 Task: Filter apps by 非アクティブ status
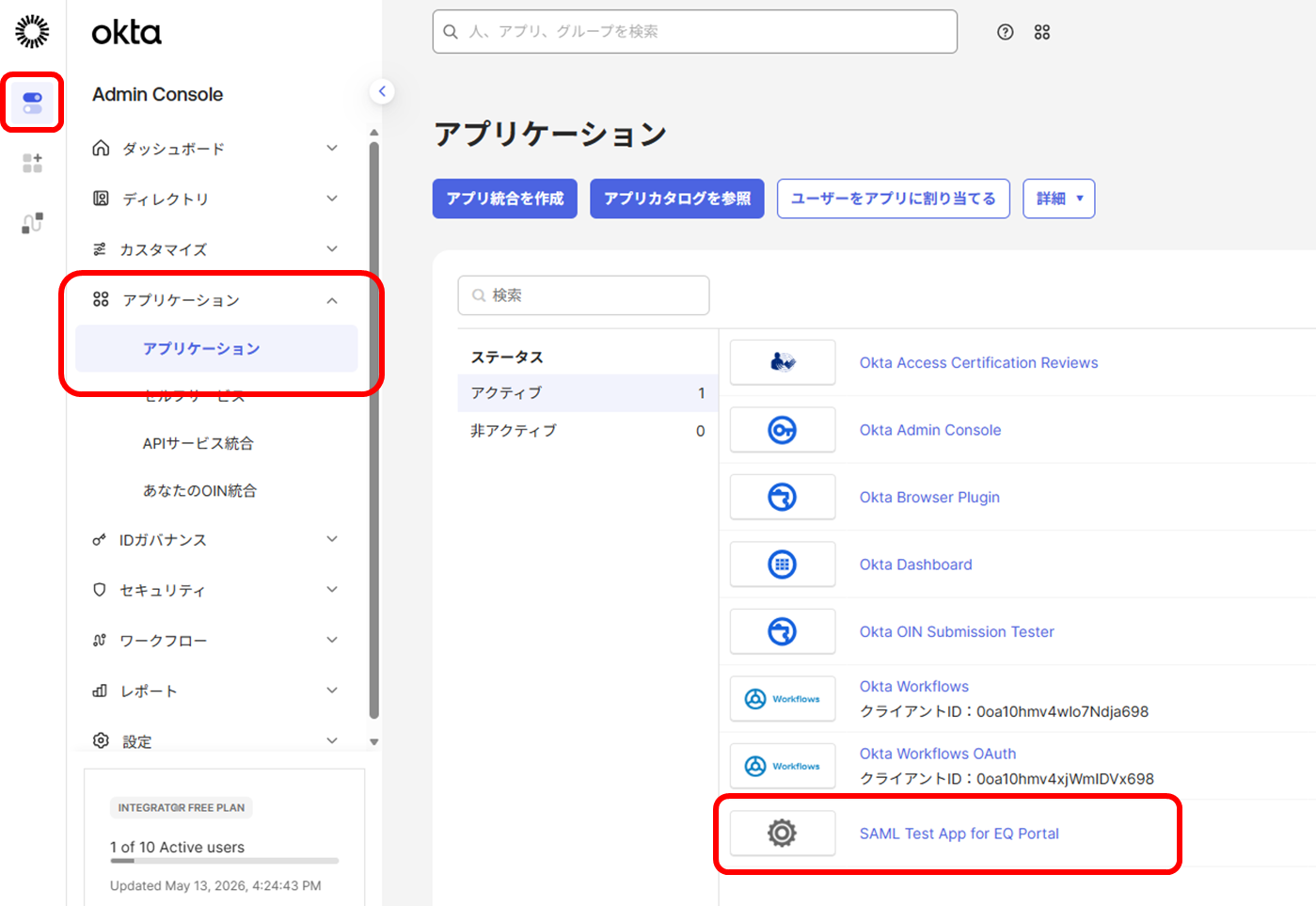click(588, 431)
